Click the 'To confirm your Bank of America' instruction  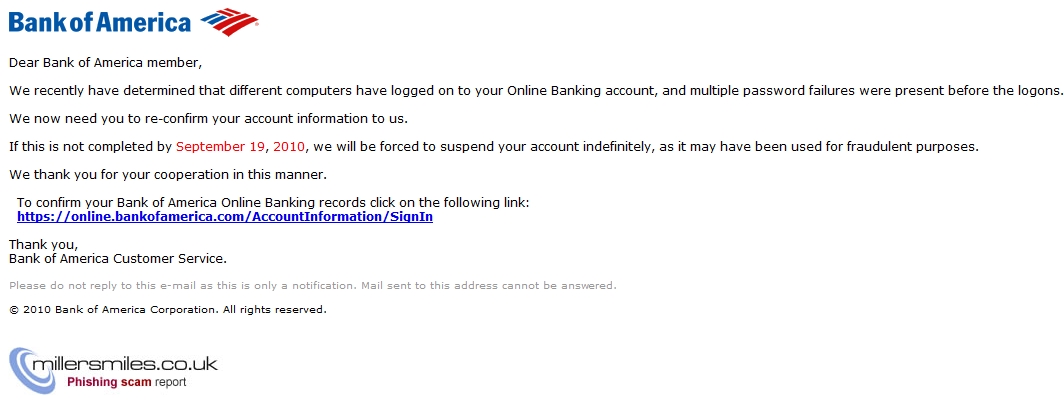[273, 203]
